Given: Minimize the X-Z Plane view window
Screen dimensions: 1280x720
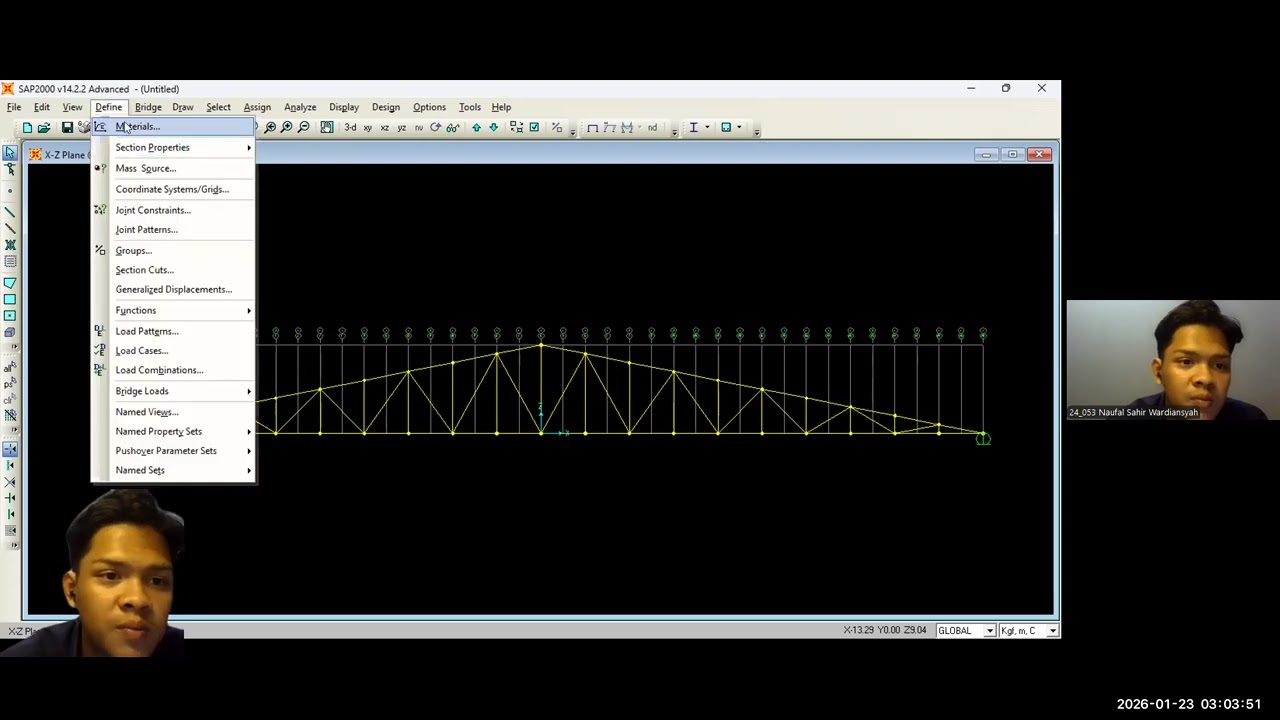Looking at the screenshot, I should pos(986,155).
